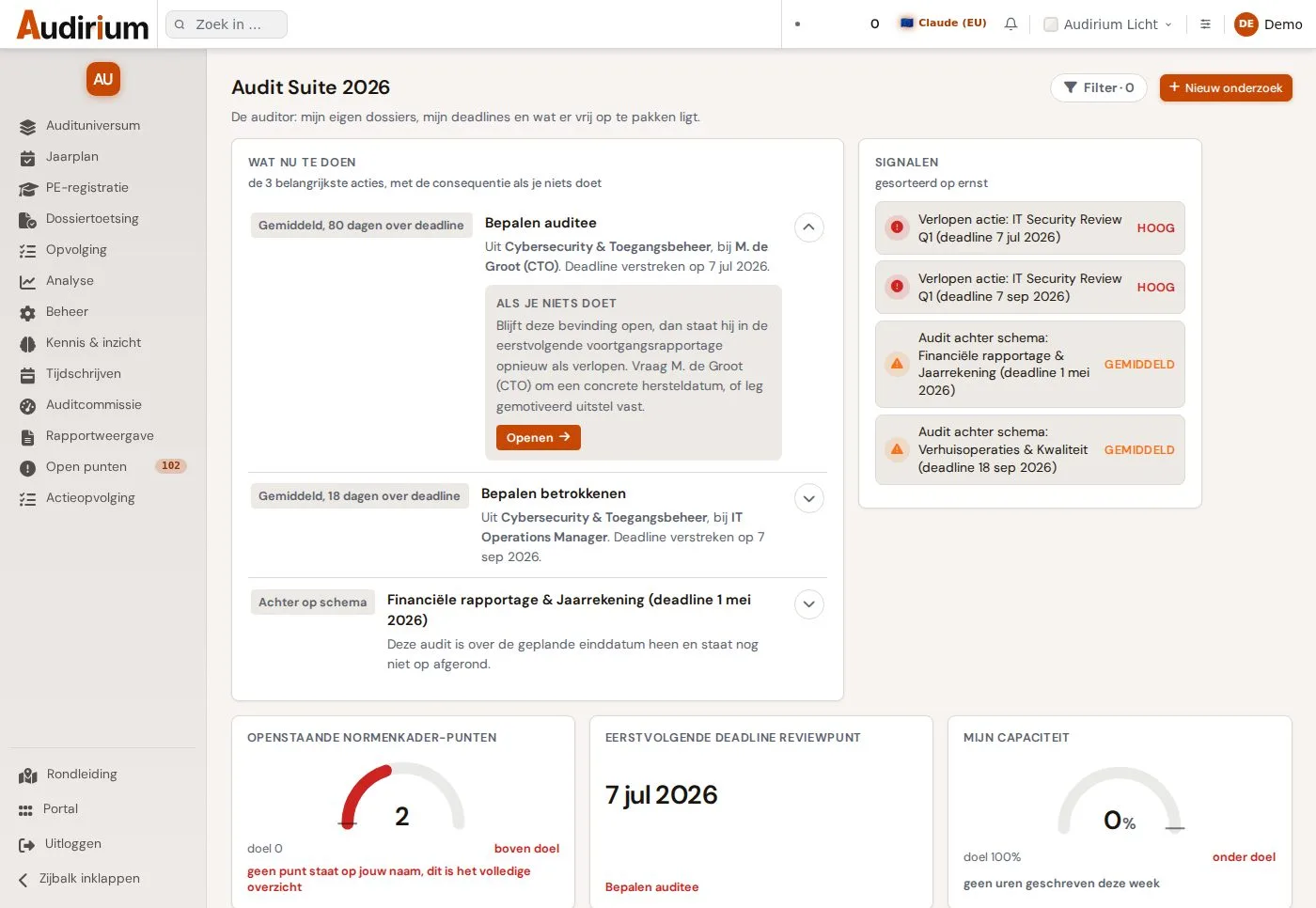The width and height of the screenshot is (1316, 908).
Task: Click the 'Achter op schema' tag
Action: pos(313,603)
